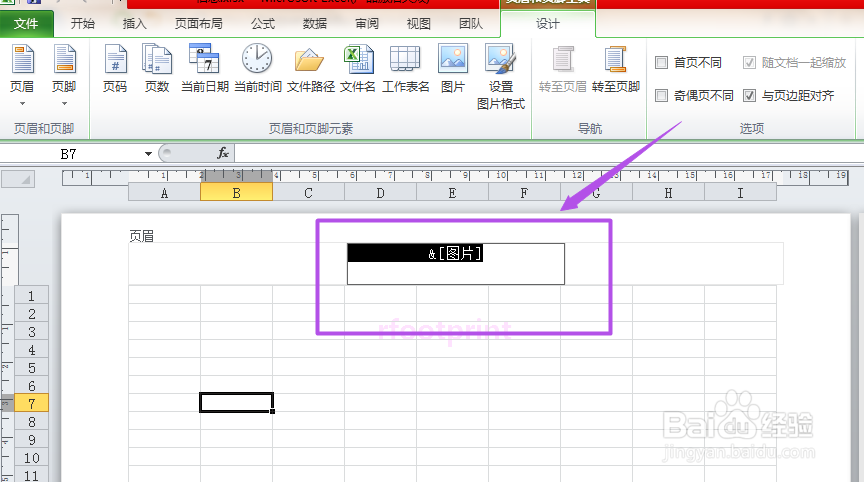Viewport: 864px width, 482px height.
Task: Select row 7 header
Action: click(x=31, y=404)
